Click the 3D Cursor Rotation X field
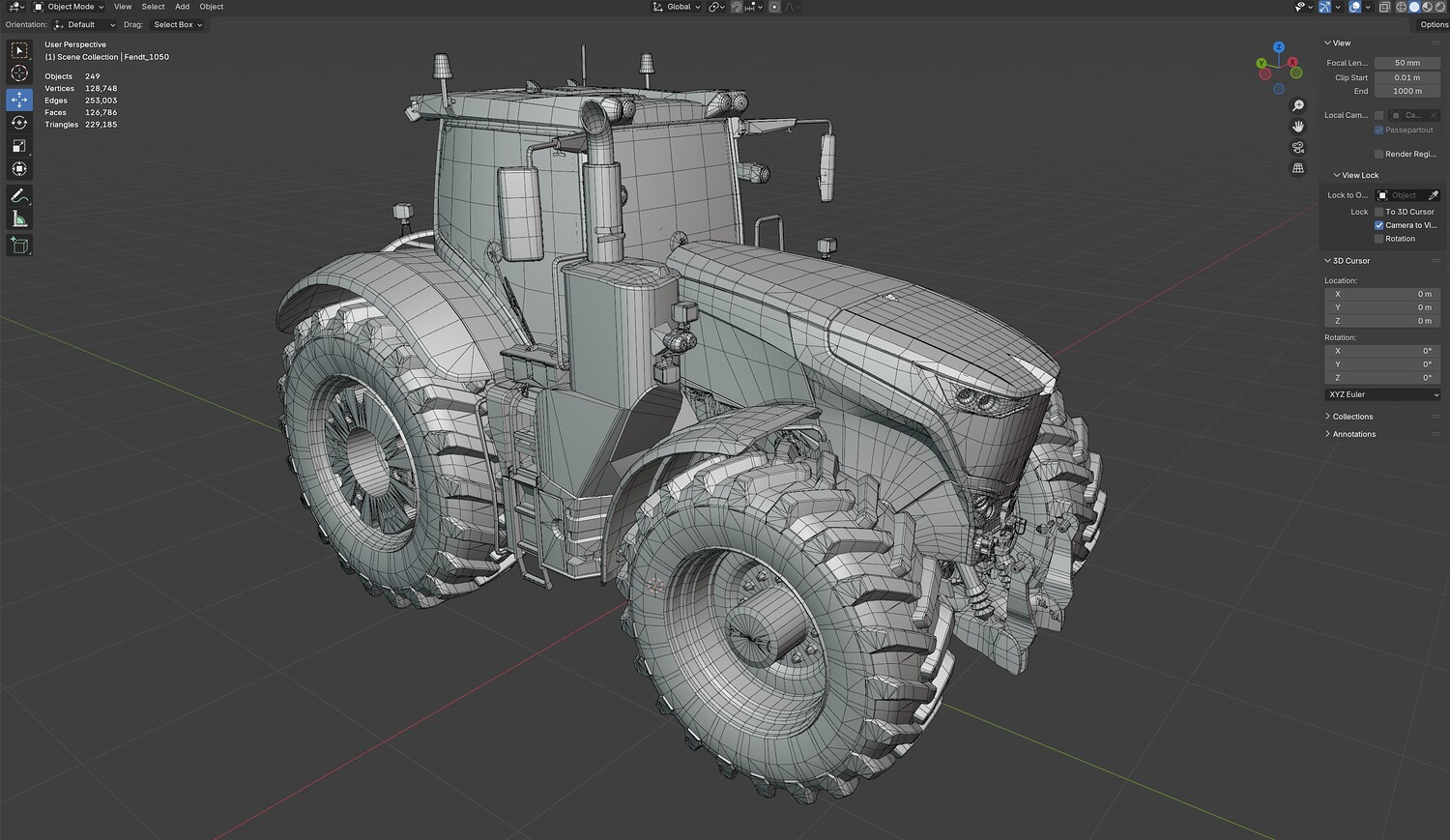Image resolution: width=1450 pixels, height=840 pixels. coord(1382,351)
